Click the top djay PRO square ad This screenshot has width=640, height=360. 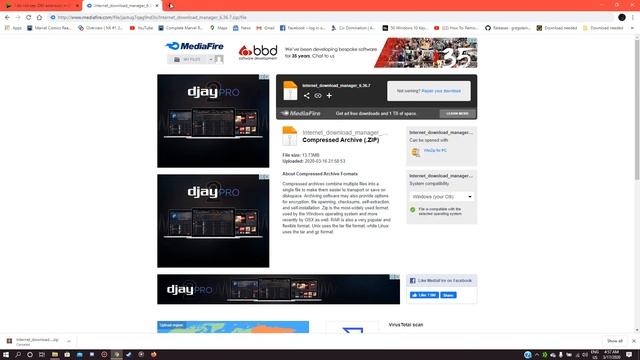pos(213,121)
